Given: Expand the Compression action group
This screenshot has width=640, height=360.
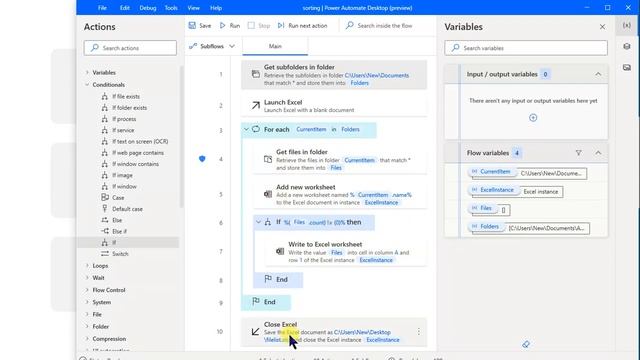Looking at the screenshot, I should (x=87, y=339).
